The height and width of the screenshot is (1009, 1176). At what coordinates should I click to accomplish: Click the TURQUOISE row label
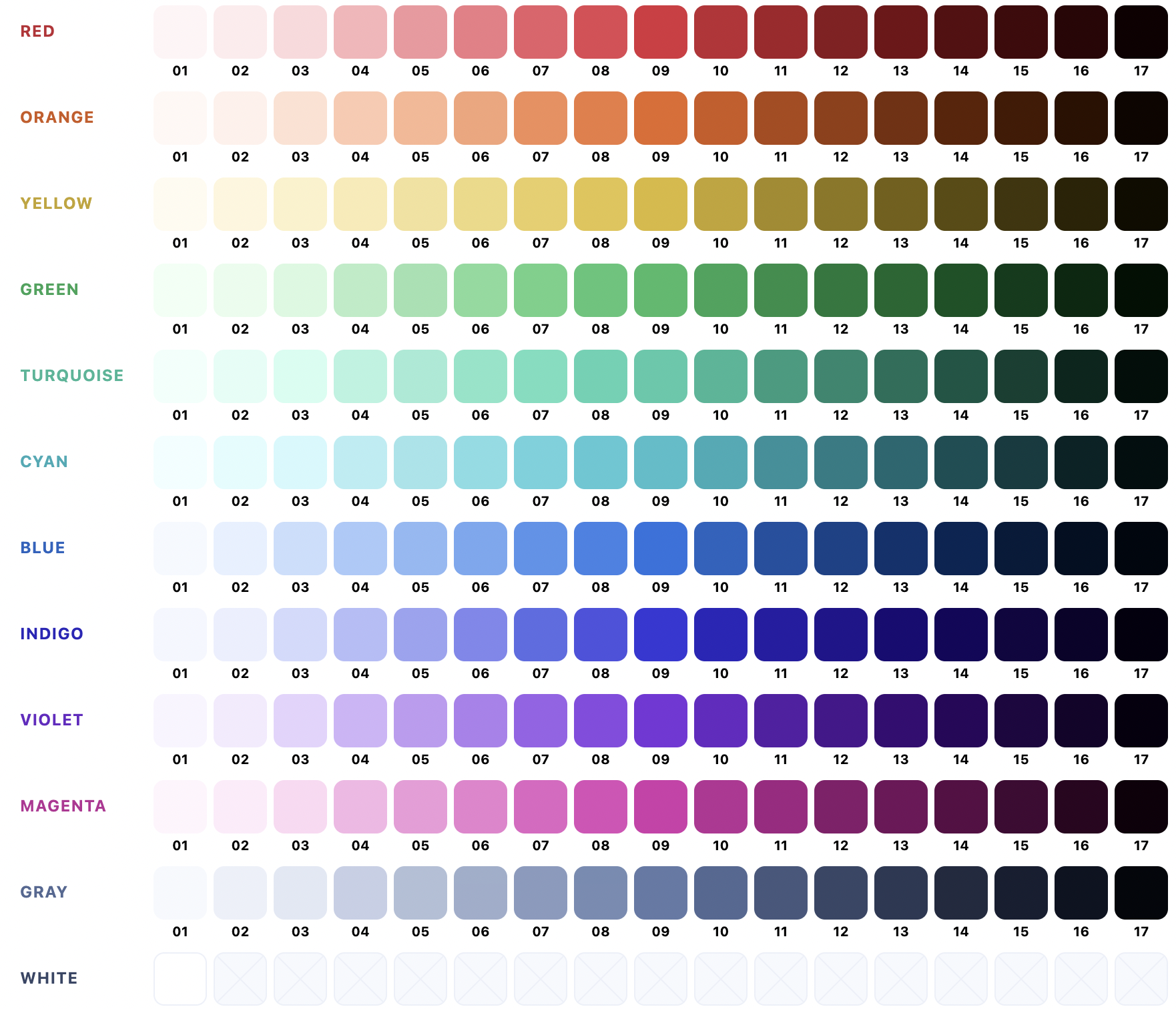72,376
